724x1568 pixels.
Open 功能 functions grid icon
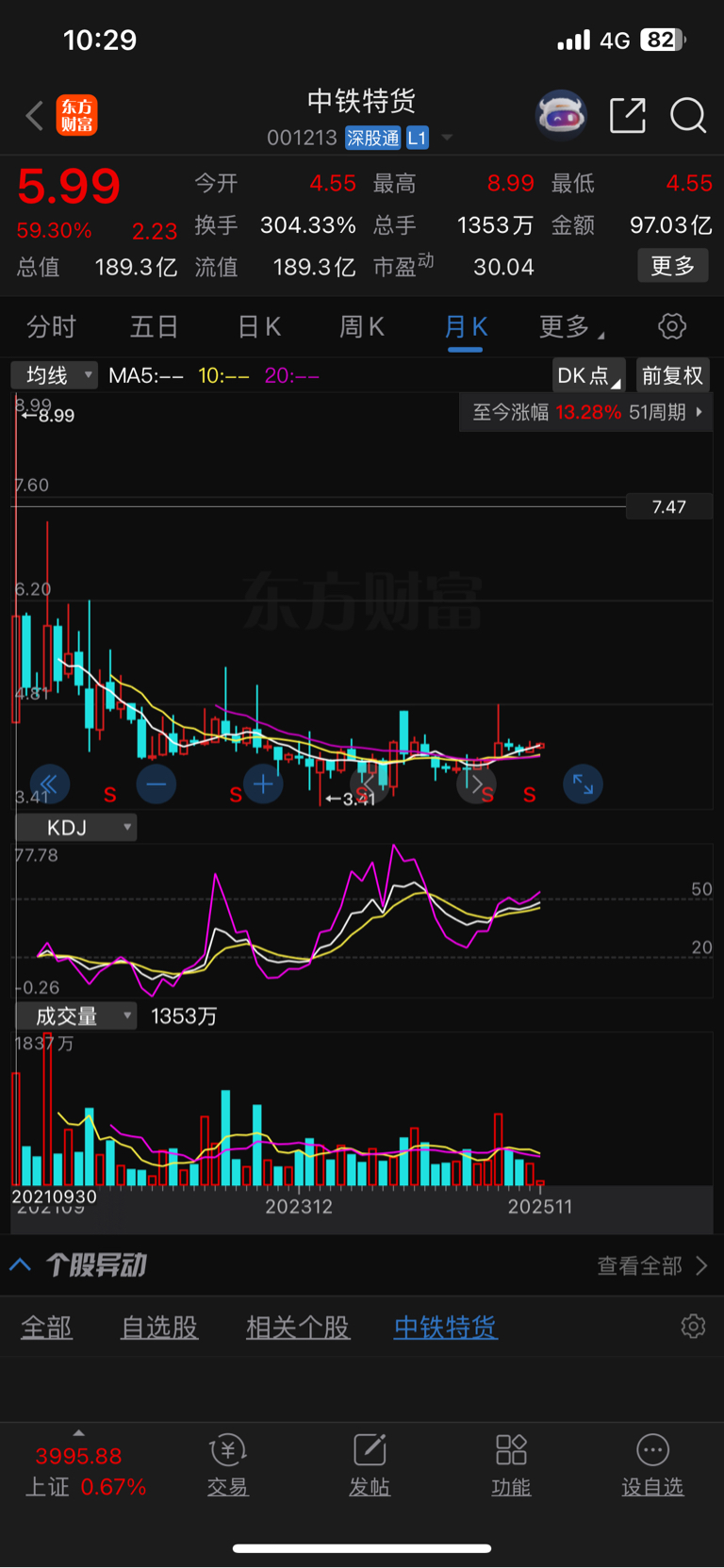click(x=511, y=1450)
